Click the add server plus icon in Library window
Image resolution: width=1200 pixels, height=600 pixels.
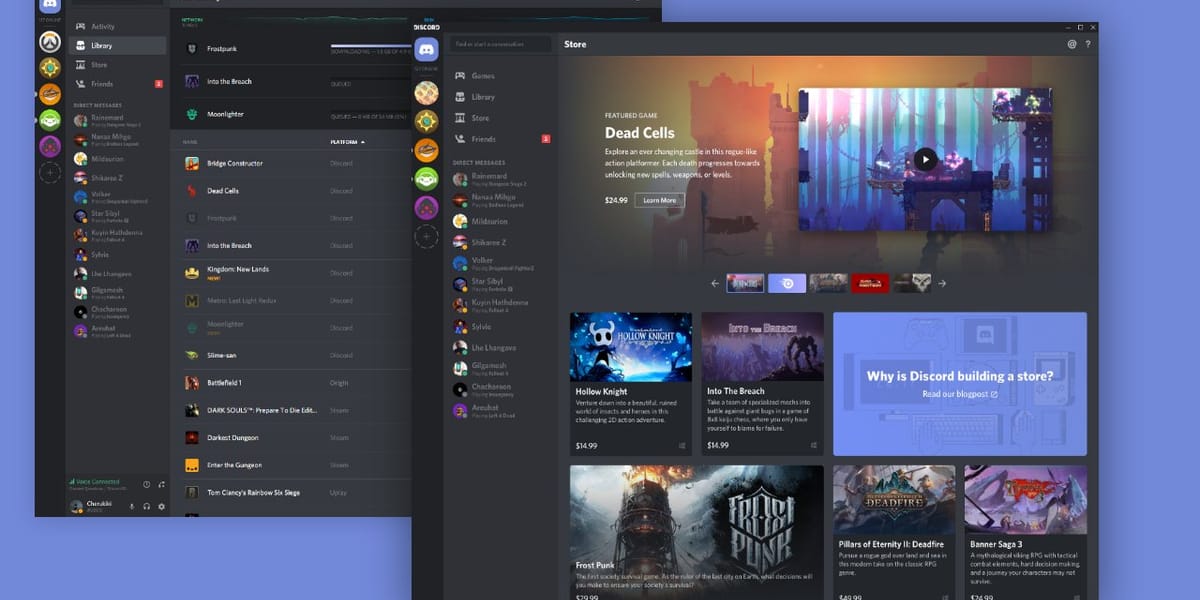coord(50,172)
